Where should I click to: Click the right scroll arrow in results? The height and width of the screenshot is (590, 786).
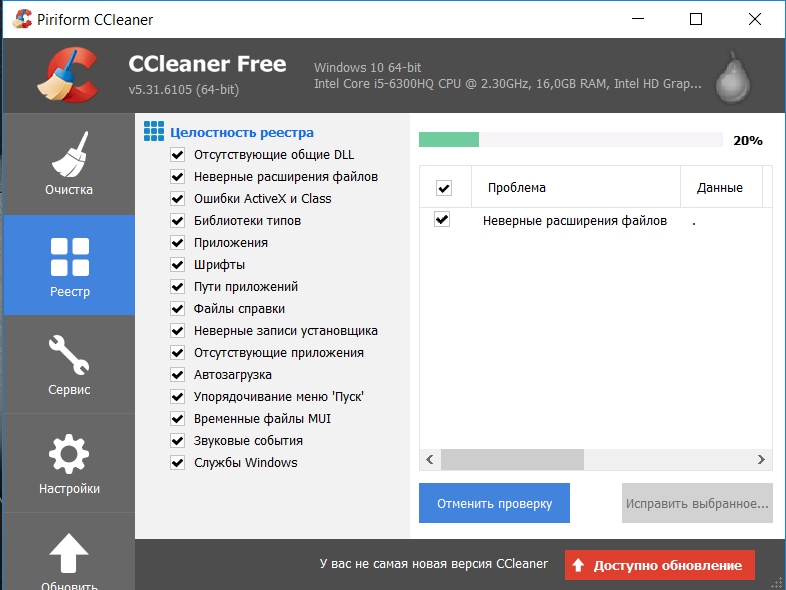pos(761,460)
